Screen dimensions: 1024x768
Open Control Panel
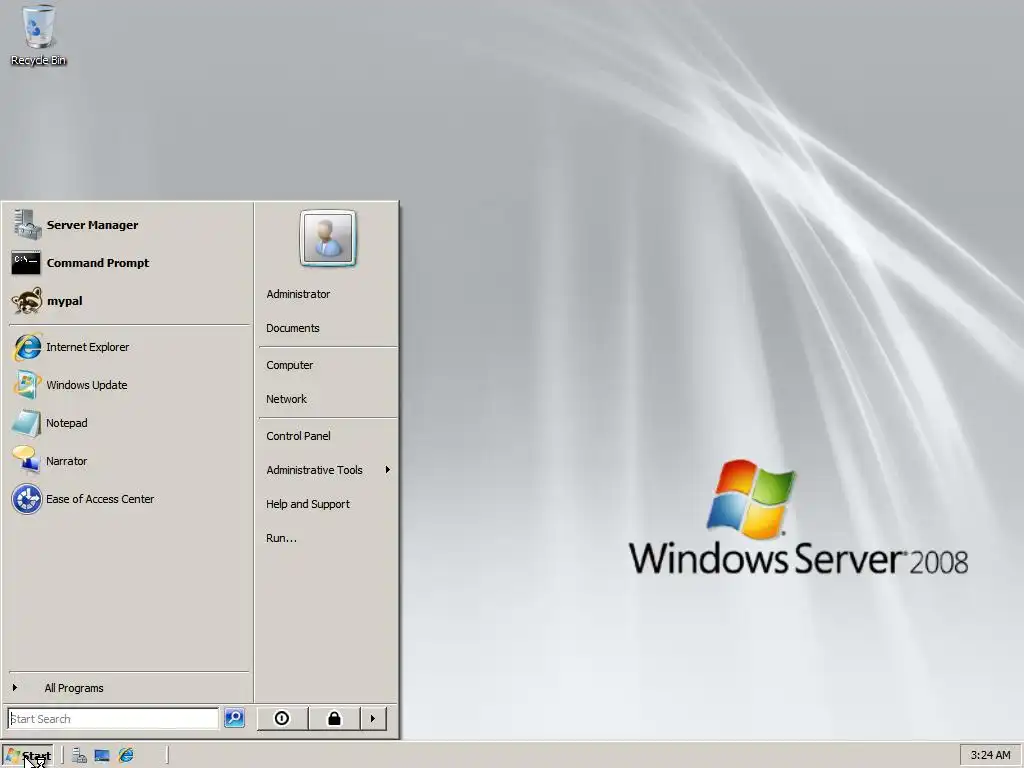coord(298,436)
